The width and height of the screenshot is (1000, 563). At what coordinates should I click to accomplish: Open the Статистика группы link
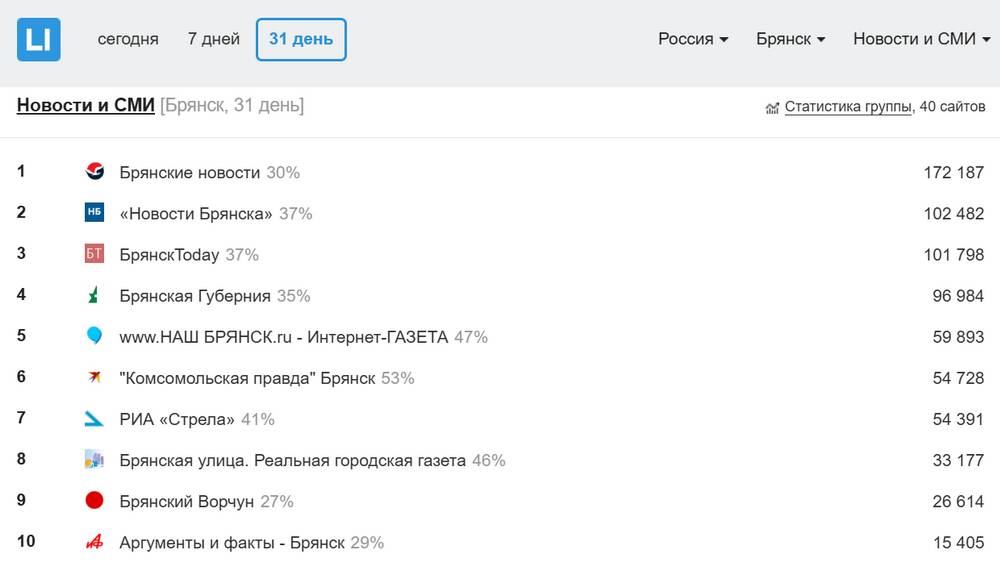click(x=848, y=106)
